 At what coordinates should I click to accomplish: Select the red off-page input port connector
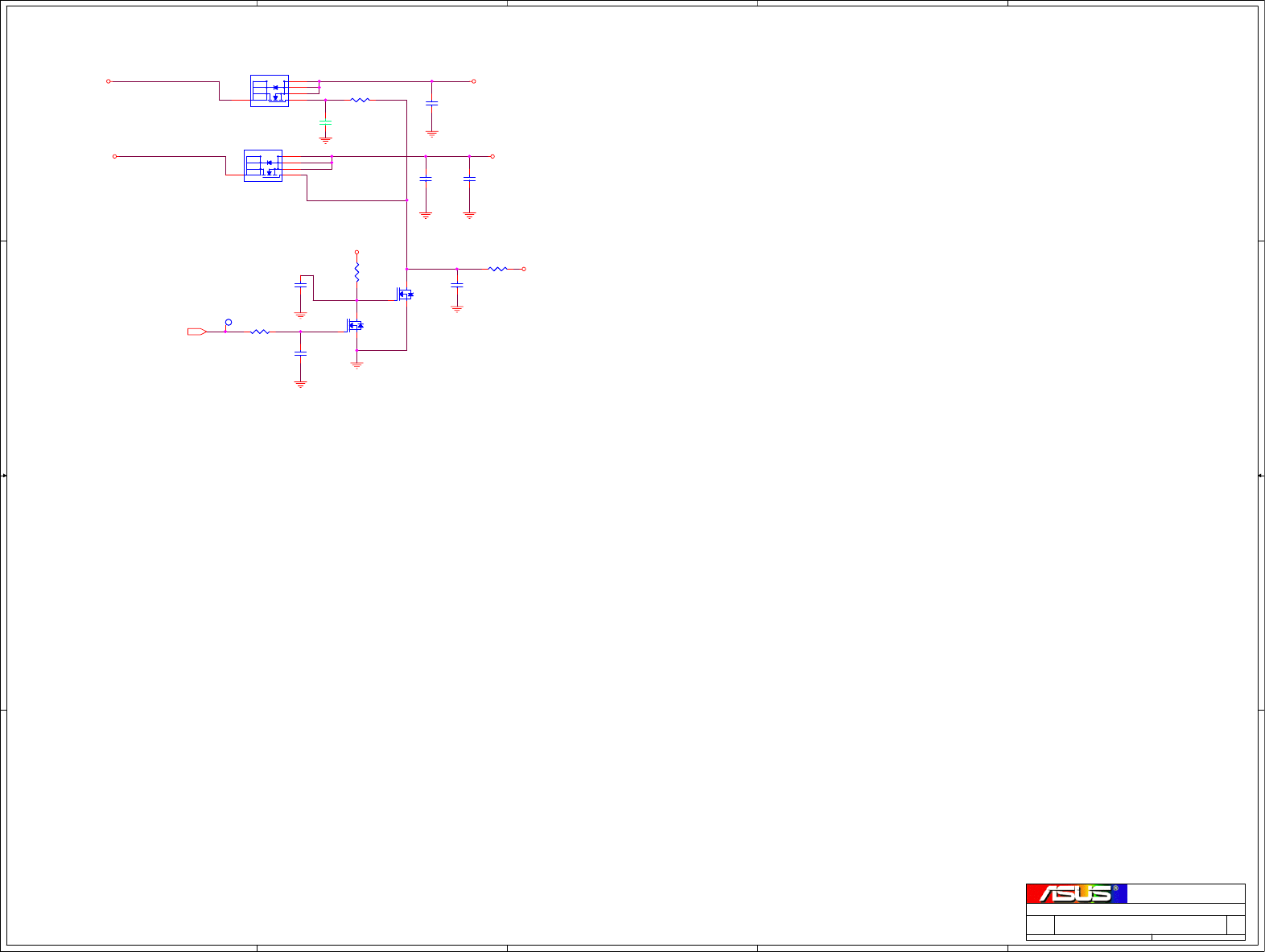pyautogui.click(x=197, y=332)
